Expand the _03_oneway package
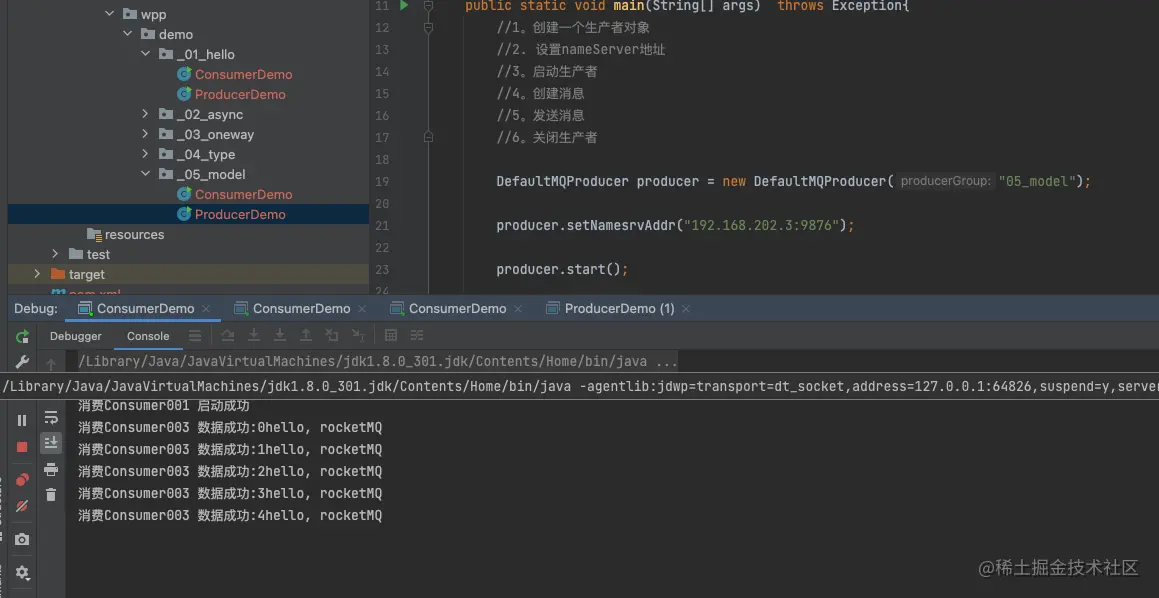 [x=146, y=134]
